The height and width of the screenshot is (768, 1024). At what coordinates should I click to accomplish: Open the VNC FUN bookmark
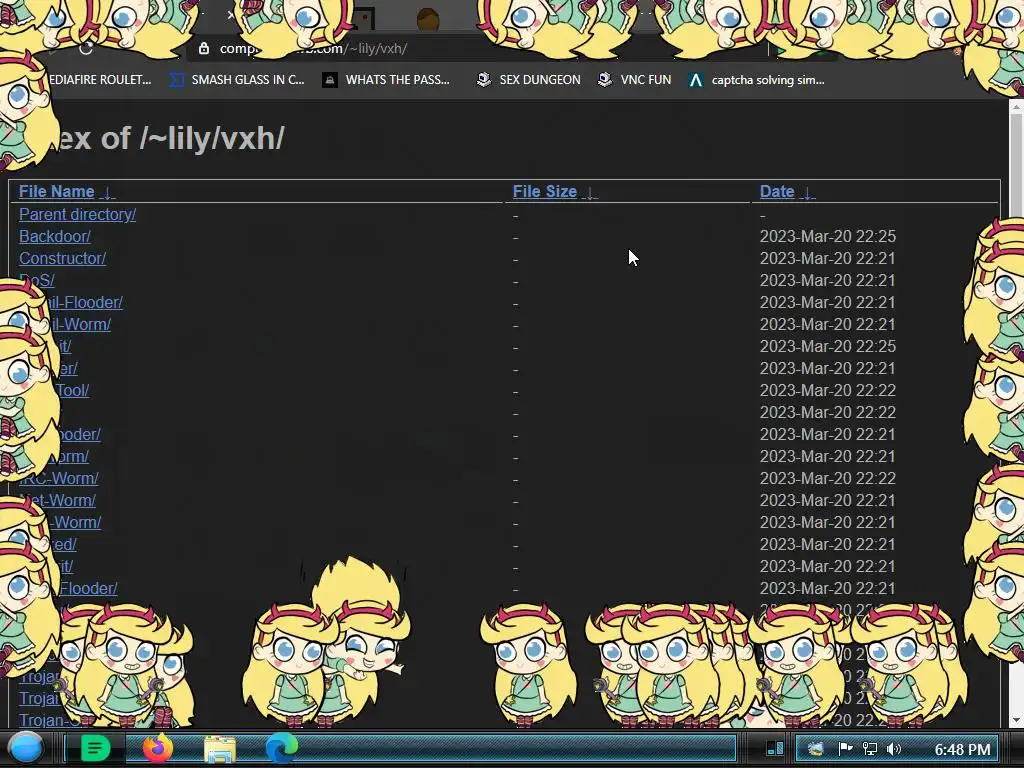(635, 80)
